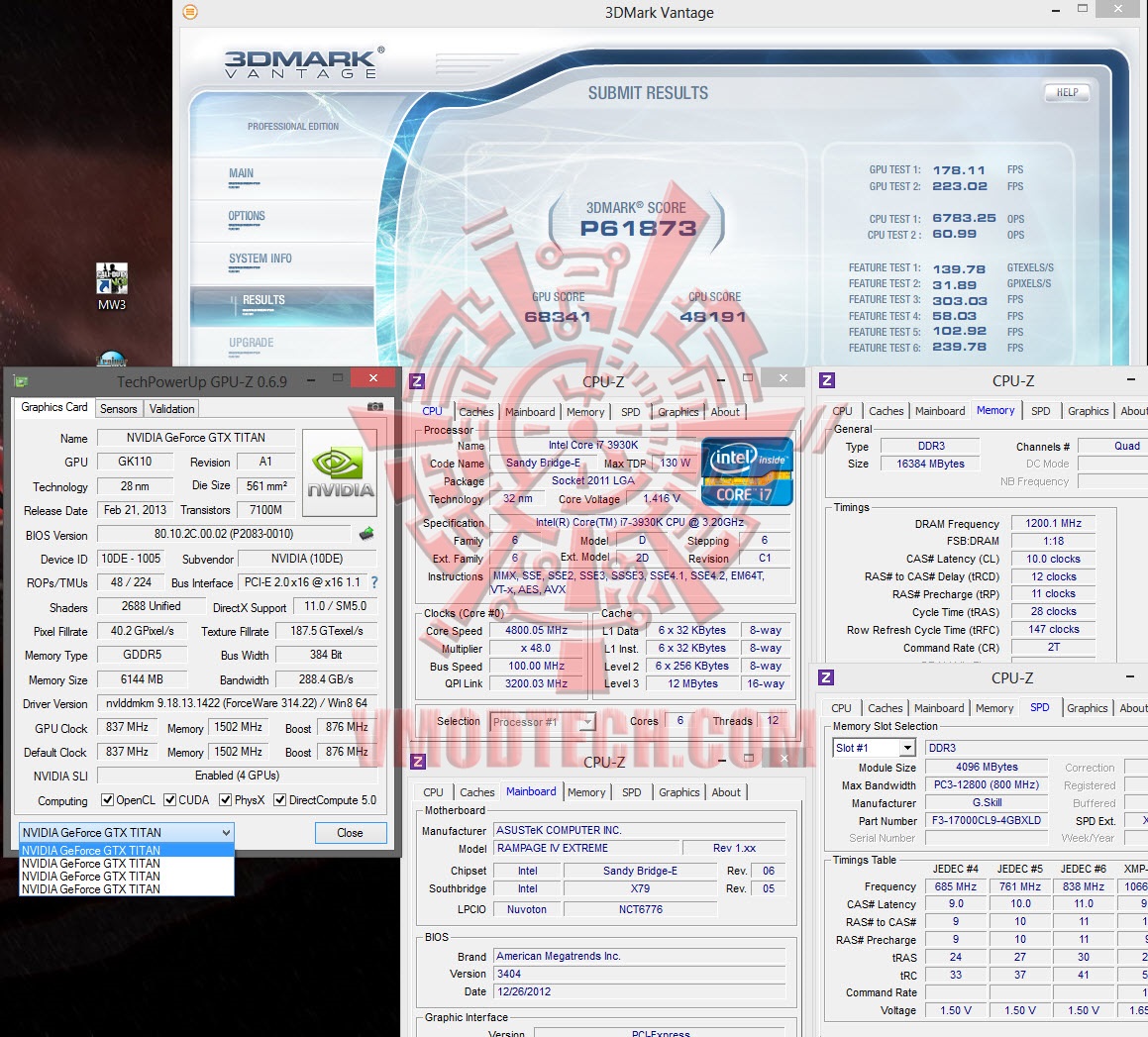Image resolution: width=1148 pixels, height=1037 pixels.
Task: Click the Core Speed value 4800.05 MHz
Action: pos(536,631)
